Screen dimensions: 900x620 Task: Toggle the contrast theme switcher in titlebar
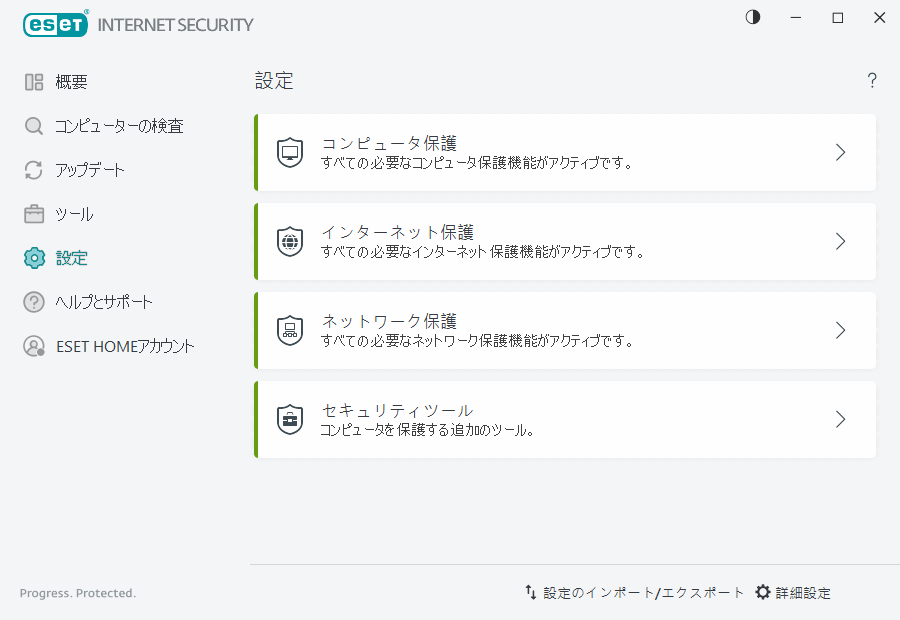pos(752,17)
